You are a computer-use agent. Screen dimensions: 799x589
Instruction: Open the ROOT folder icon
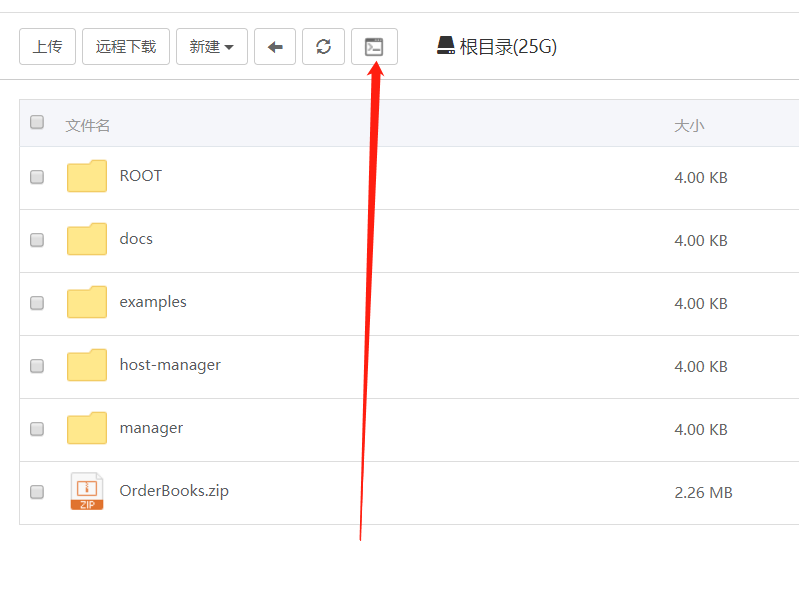tap(87, 176)
